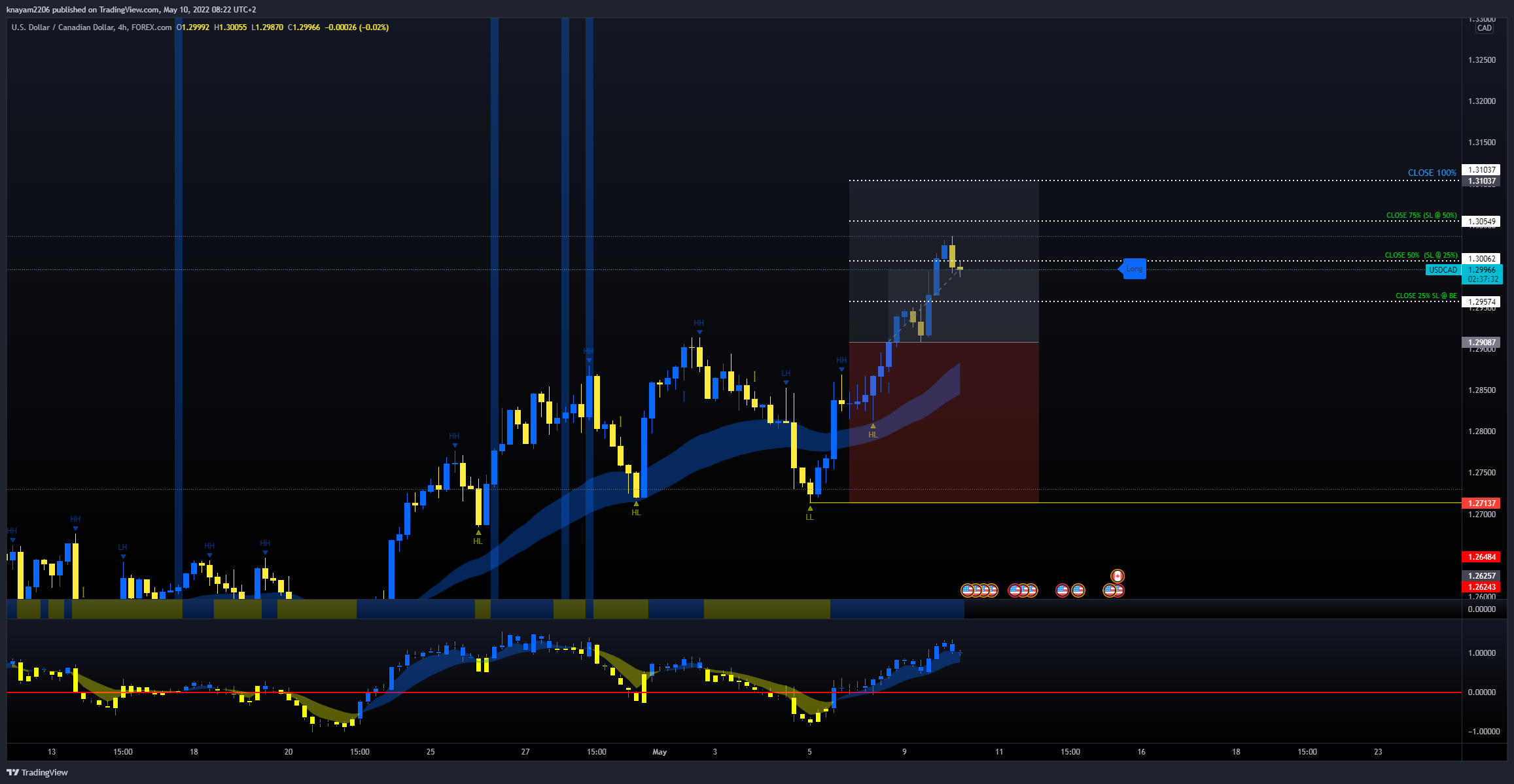
Task: Click the isolated orange-ringed US flag beside it
Action: (1078, 590)
